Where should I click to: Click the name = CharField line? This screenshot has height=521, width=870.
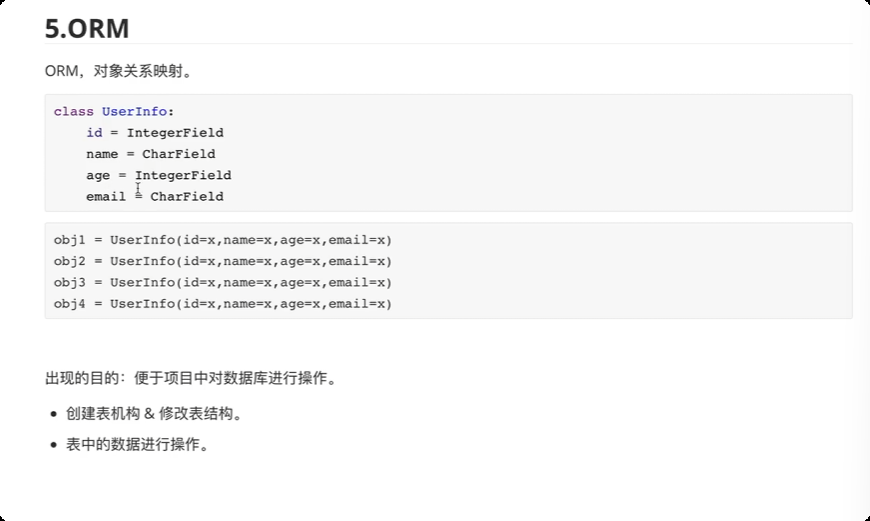(x=151, y=154)
